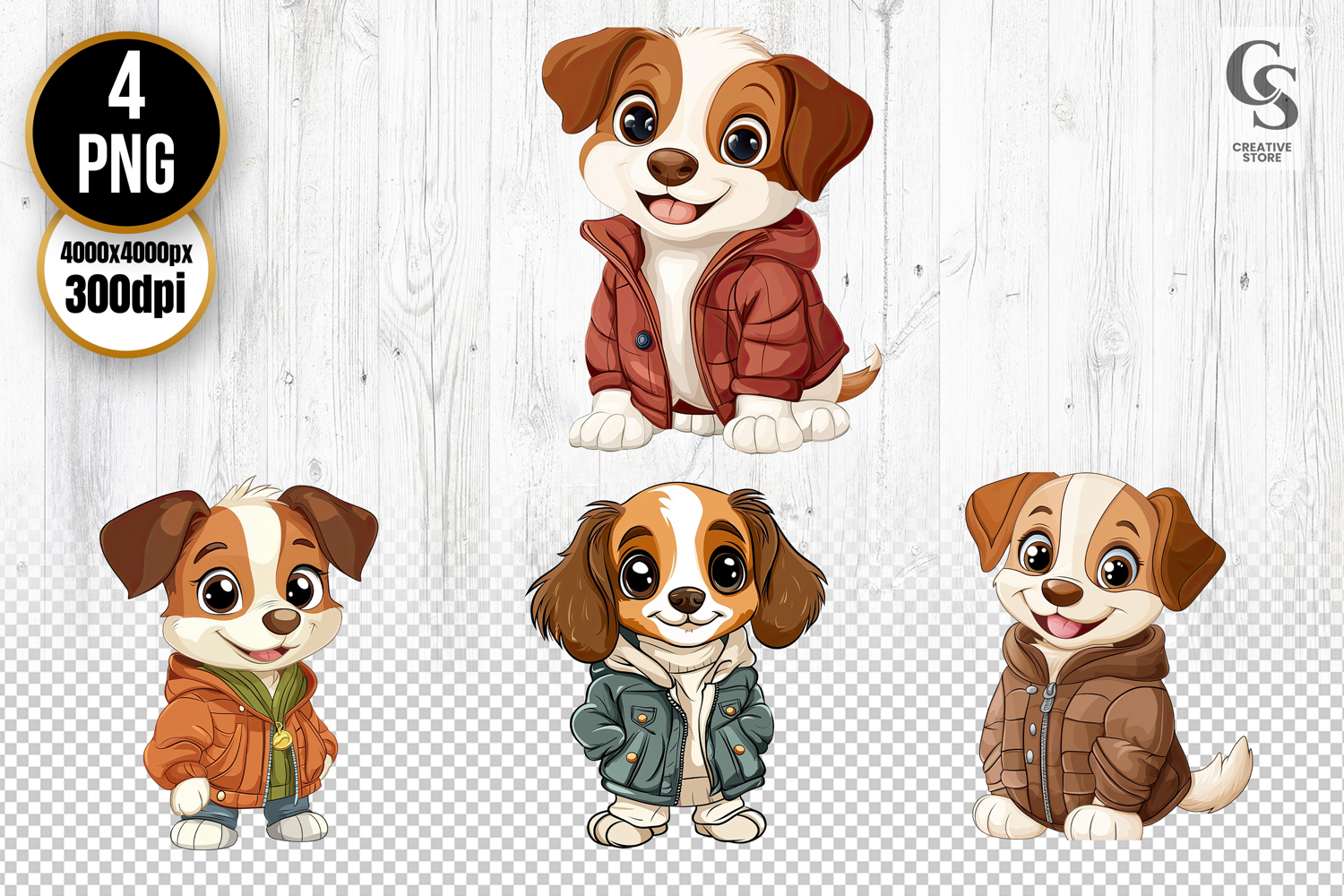Click the 'CREATIVE STORE' text
The image size is (1344, 896).
tap(1262, 152)
